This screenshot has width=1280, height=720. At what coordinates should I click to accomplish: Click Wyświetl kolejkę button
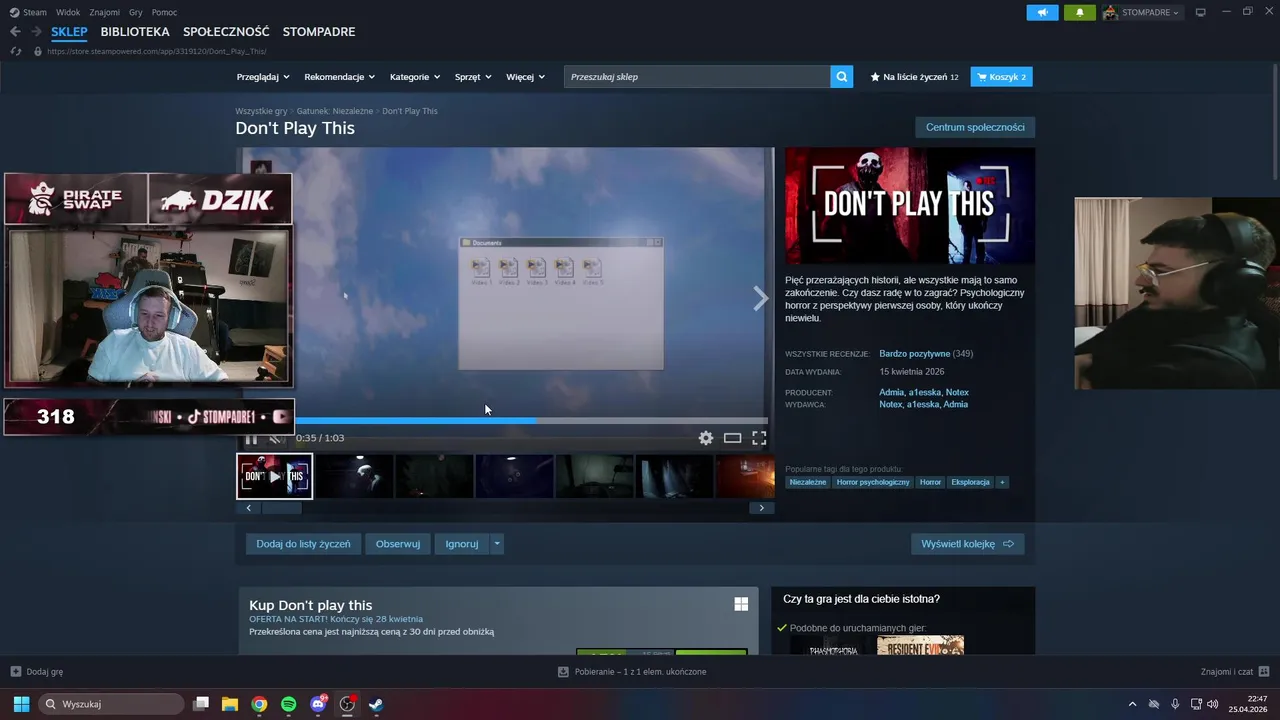pyautogui.click(x=967, y=544)
